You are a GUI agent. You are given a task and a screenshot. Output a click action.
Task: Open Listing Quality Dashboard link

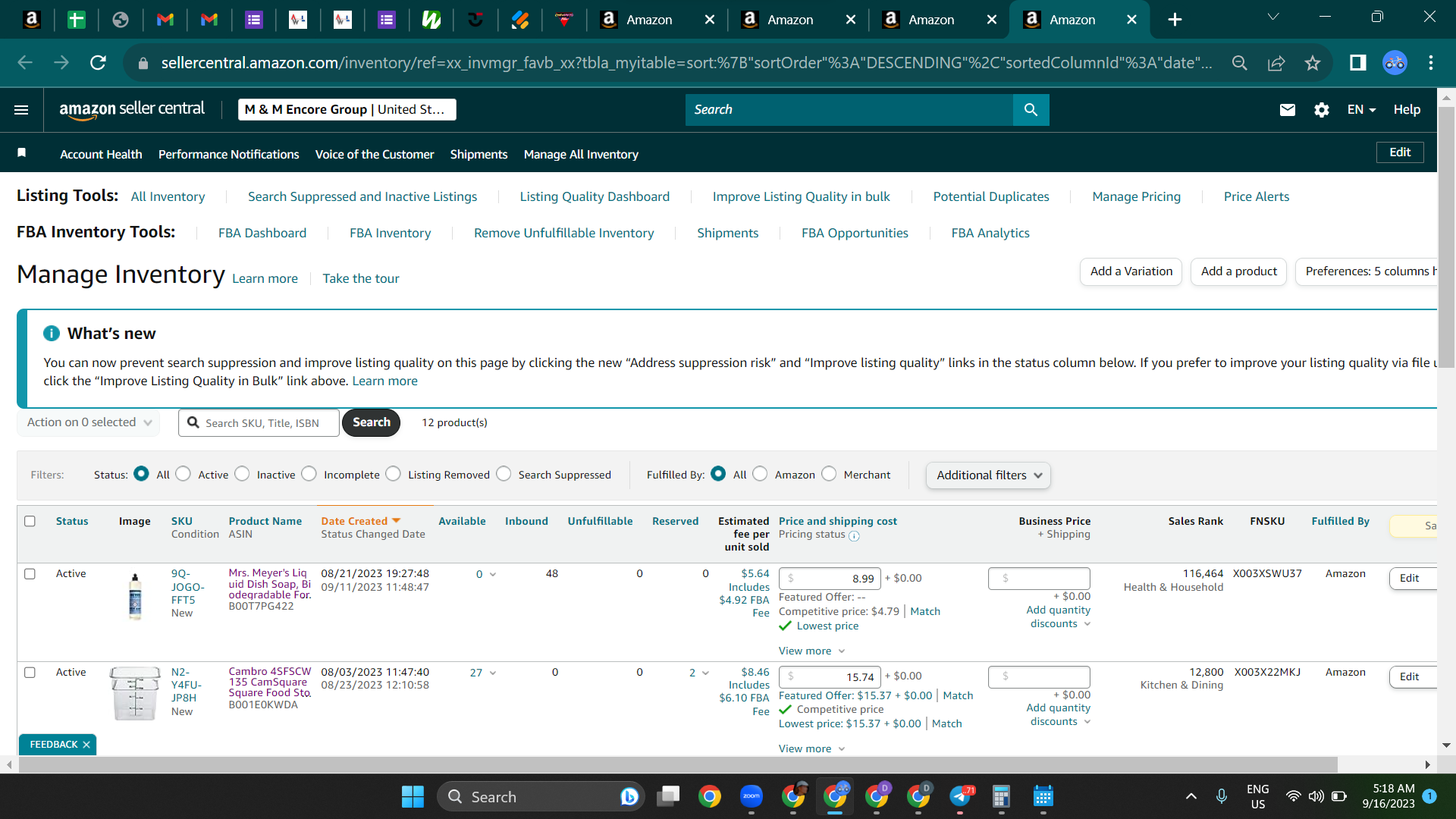click(x=595, y=197)
